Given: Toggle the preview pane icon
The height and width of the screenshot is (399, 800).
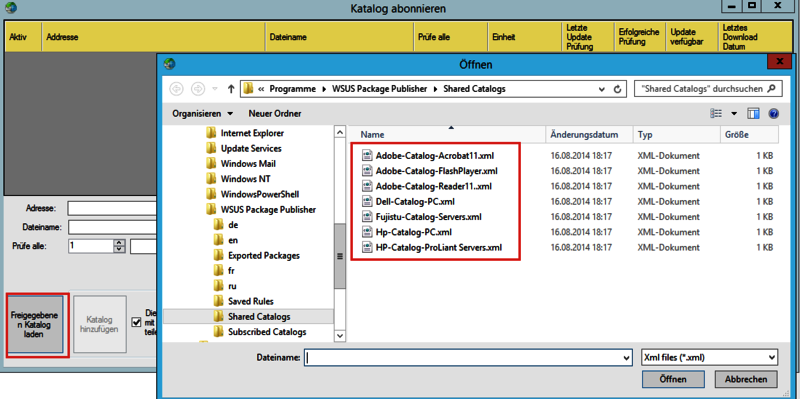Looking at the screenshot, I should [754, 113].
